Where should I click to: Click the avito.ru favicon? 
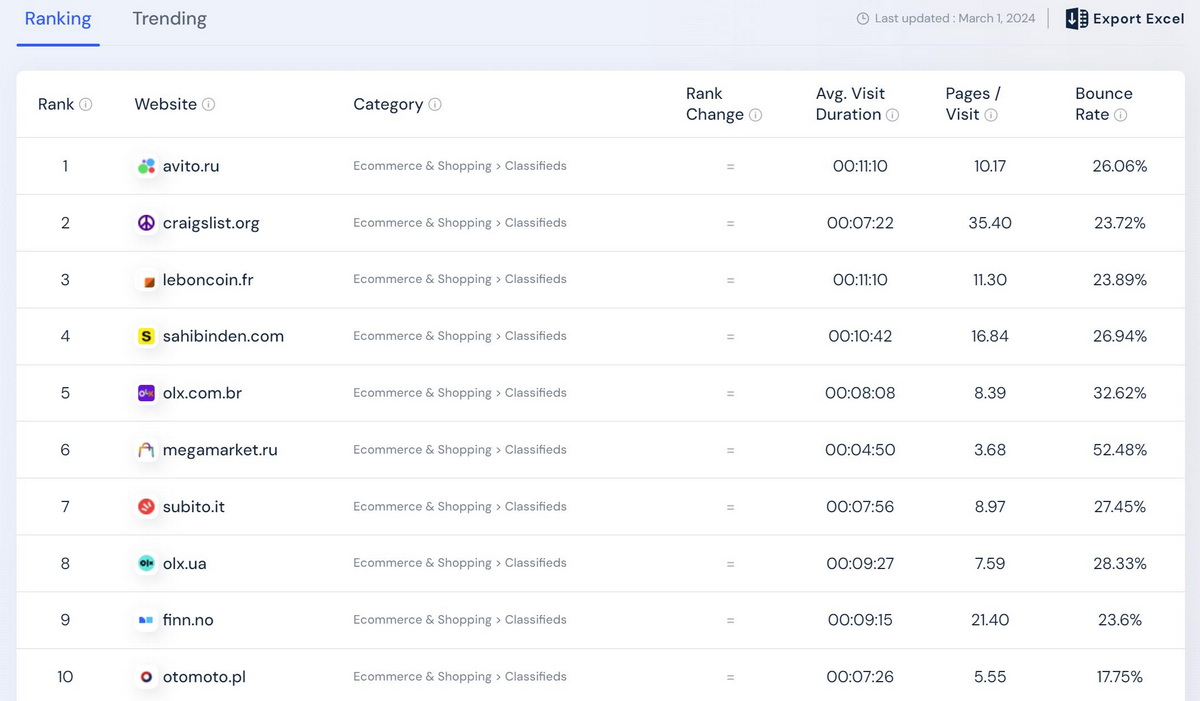(x=146, y=166)
